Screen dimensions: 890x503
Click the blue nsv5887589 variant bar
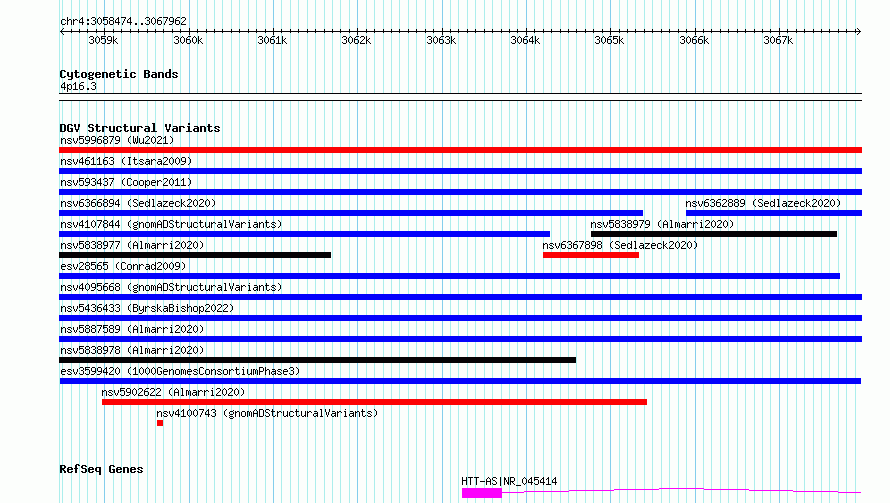point(460,339)
